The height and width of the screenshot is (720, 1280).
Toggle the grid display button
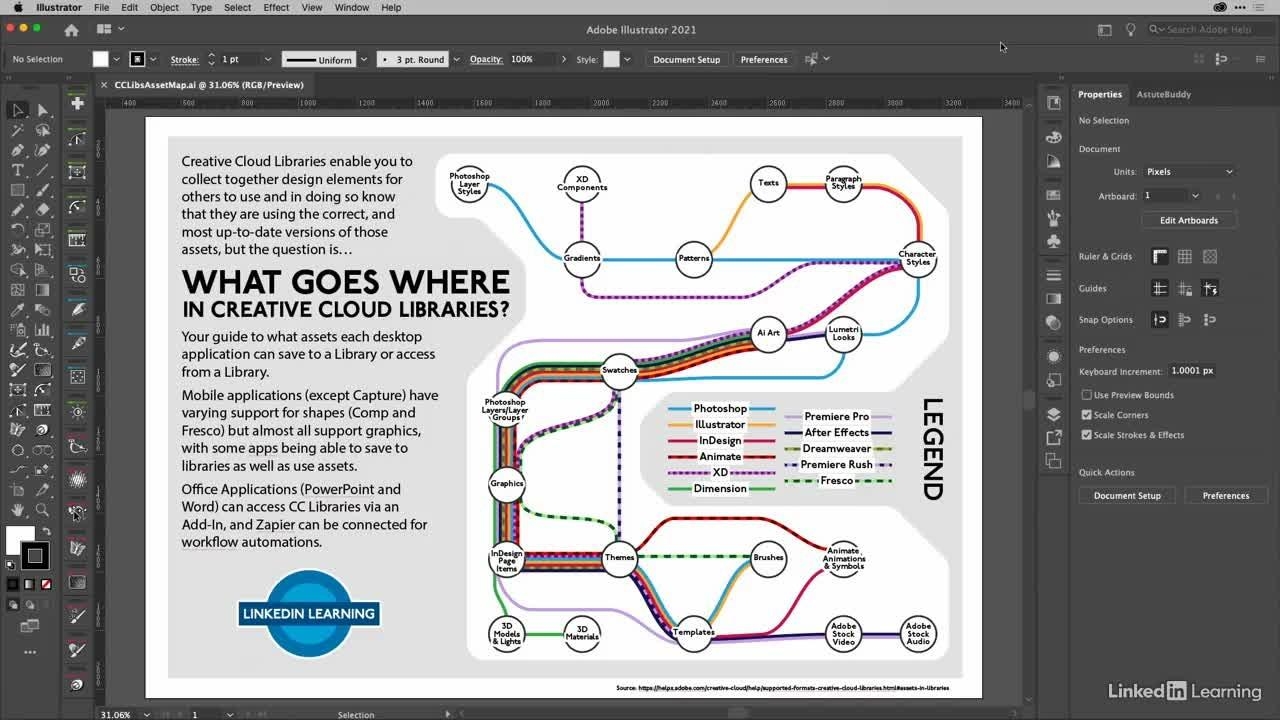[x=1185, y=257]
